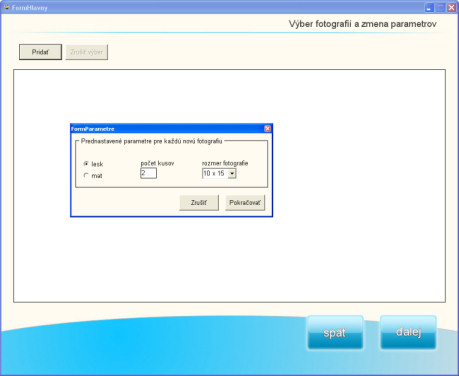The width and height of the screenshot is (459, 376).
Task: Click the Zrušiť button in dialog
Action: [x=199, y=203]
